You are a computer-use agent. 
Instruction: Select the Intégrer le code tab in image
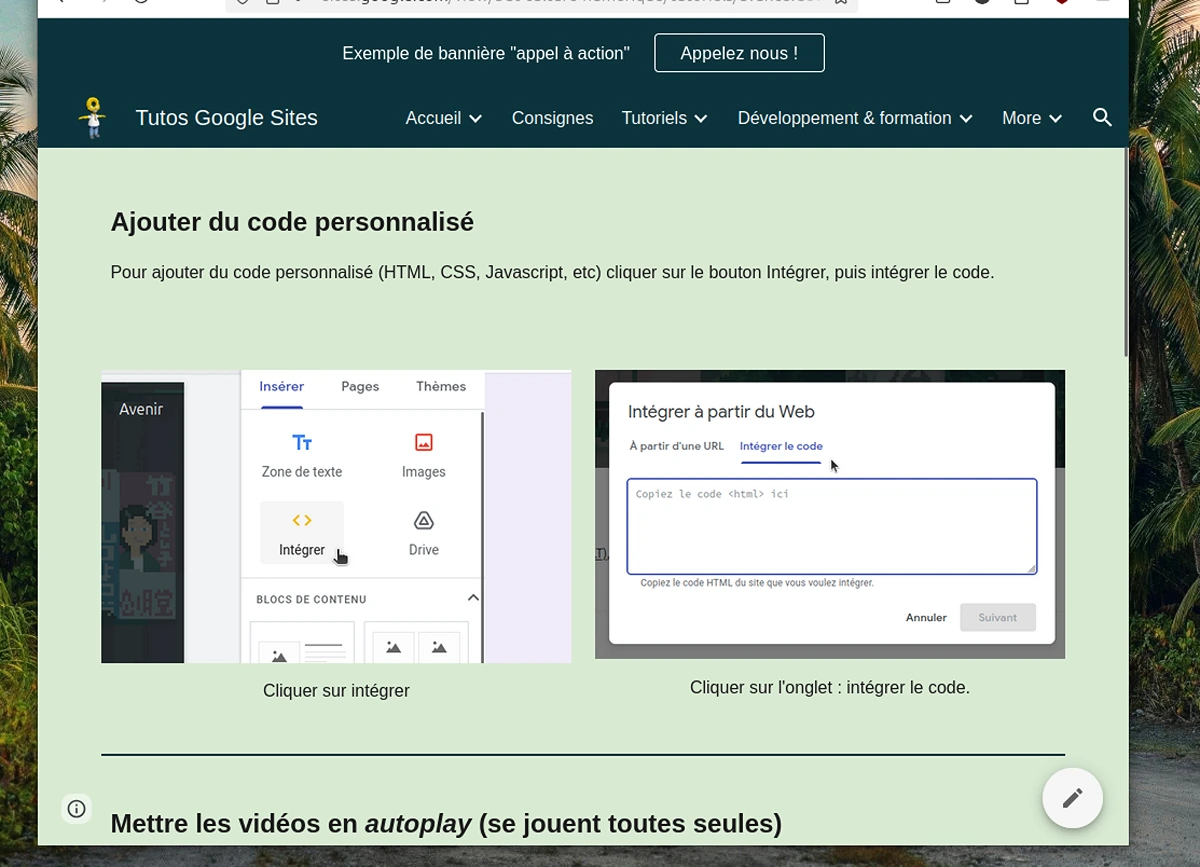(x=781, y=446)
